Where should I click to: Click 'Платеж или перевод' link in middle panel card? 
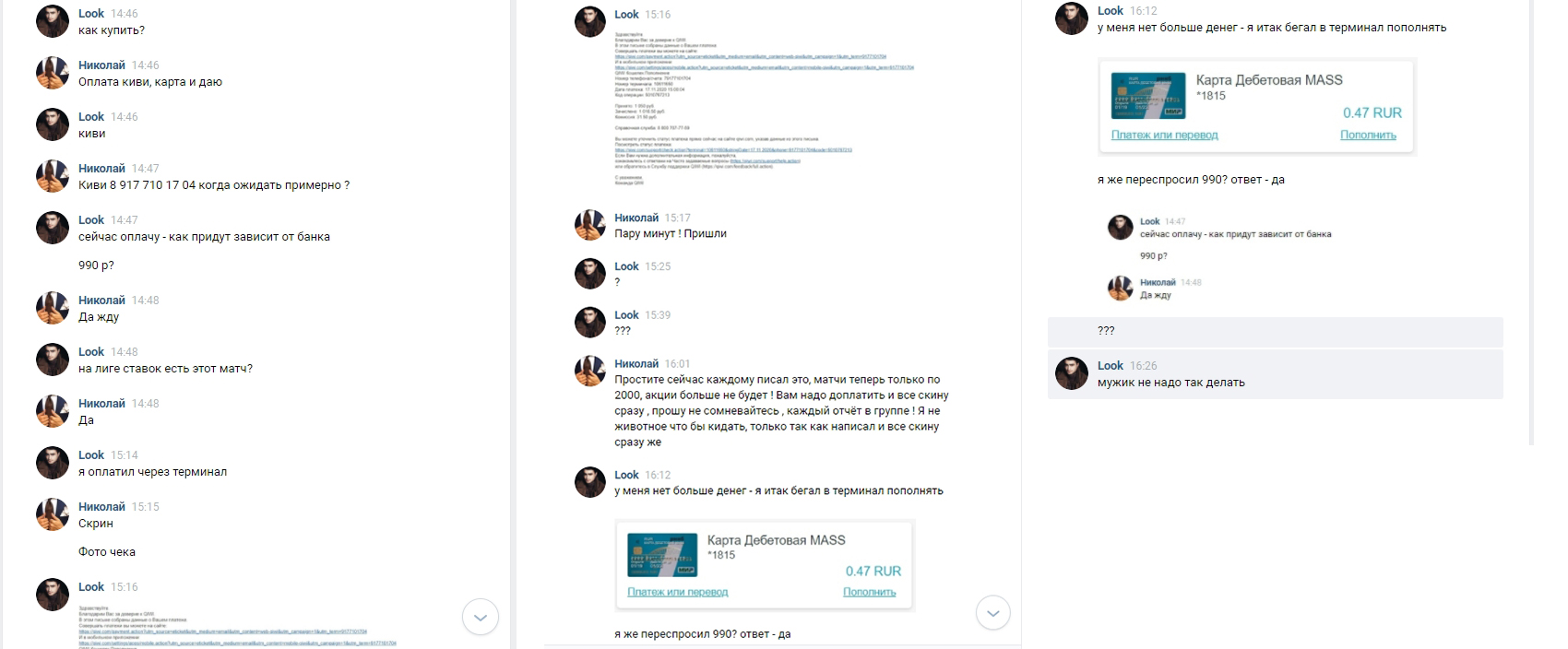point(677,592)
